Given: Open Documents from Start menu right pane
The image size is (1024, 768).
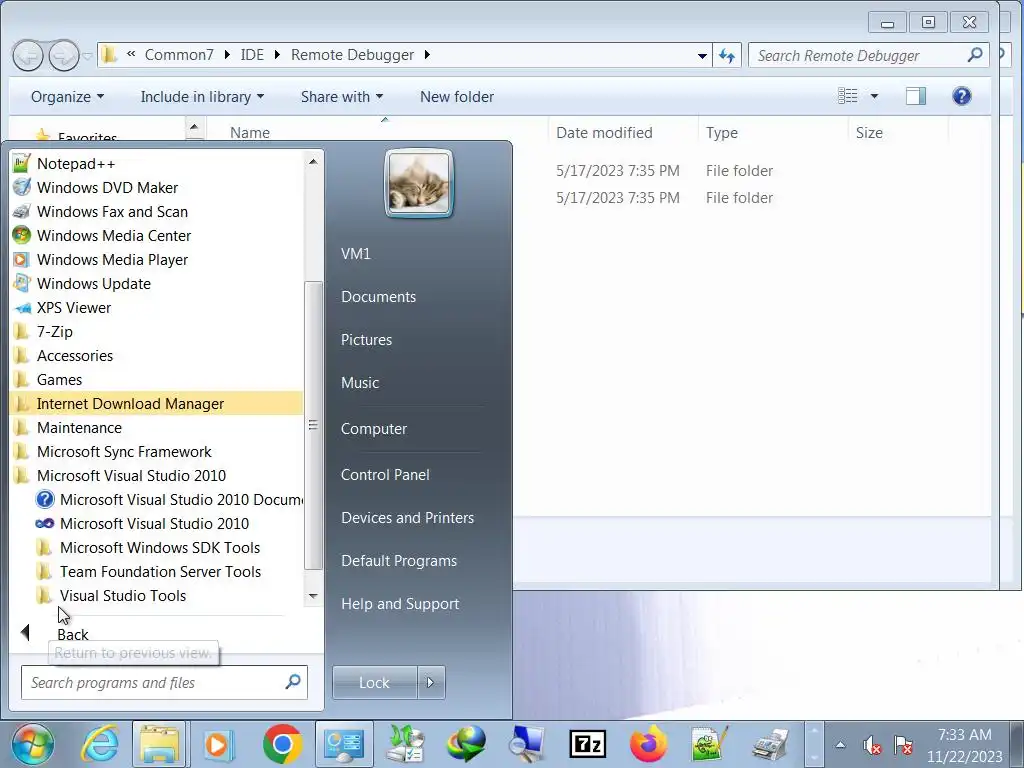Looking at the screenshot, I should [378, 297].
